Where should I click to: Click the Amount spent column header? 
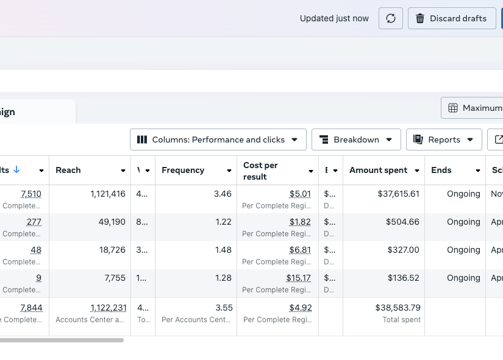point(378,170)
